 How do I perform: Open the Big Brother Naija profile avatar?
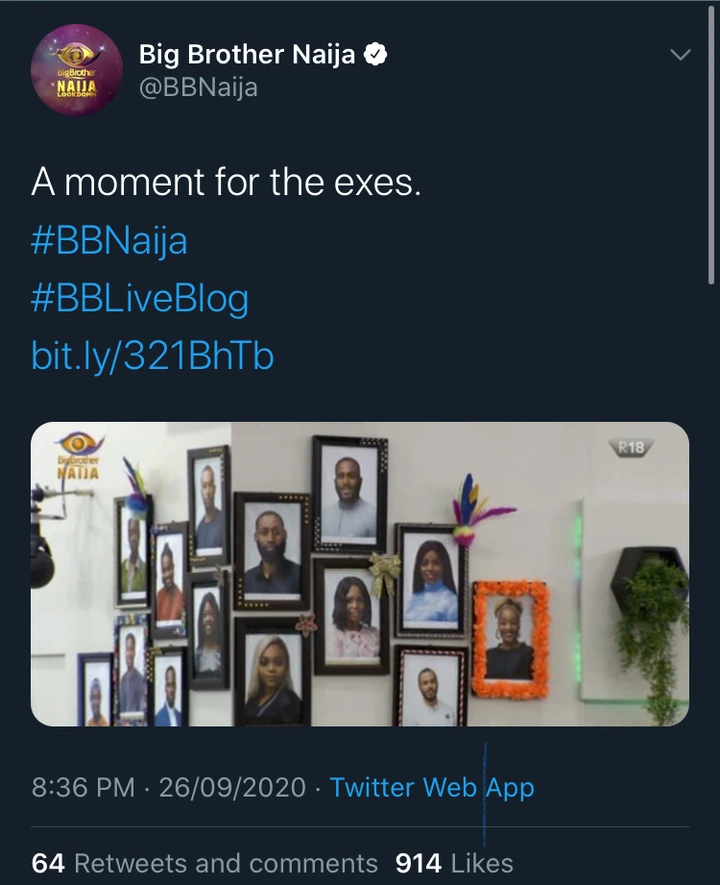coord(77,69)
